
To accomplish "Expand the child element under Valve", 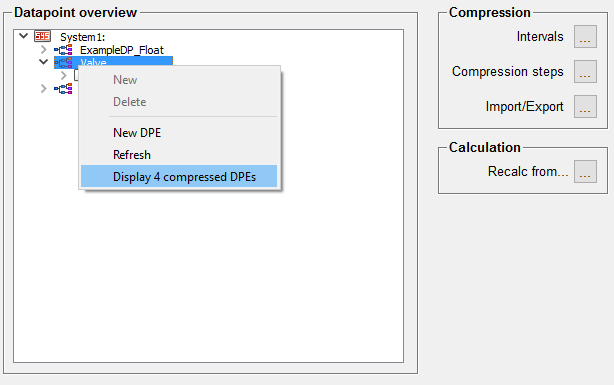I will (x=64, y=75).
